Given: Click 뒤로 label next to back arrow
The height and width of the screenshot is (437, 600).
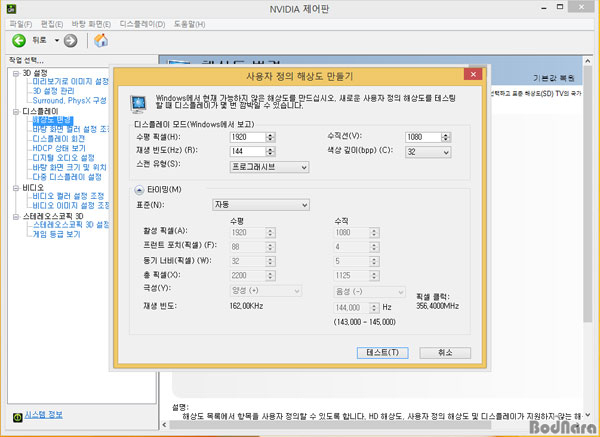Looking at the screenshot, I should (x=39, y=40).
